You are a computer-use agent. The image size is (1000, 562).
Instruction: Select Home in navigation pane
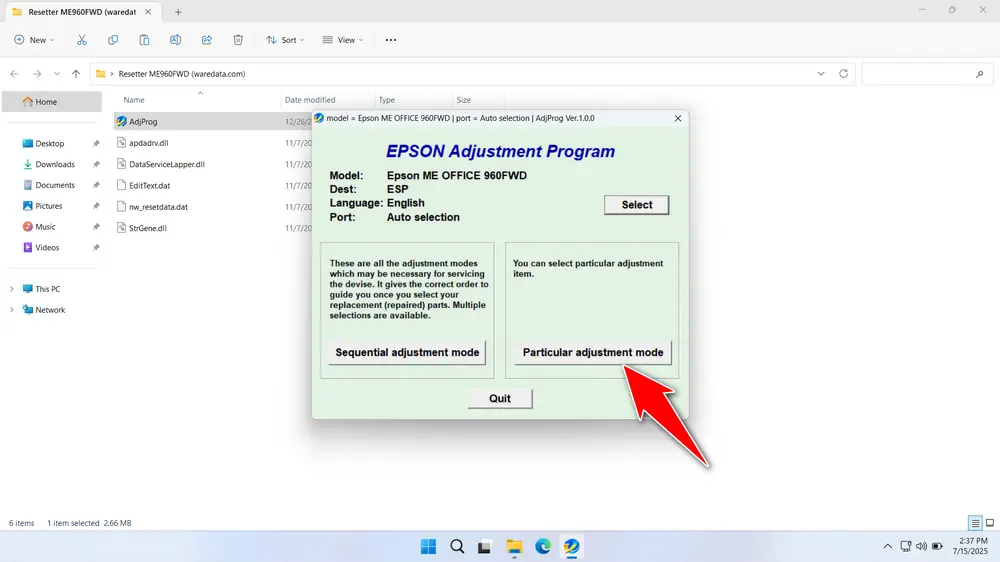click(52, 101)
